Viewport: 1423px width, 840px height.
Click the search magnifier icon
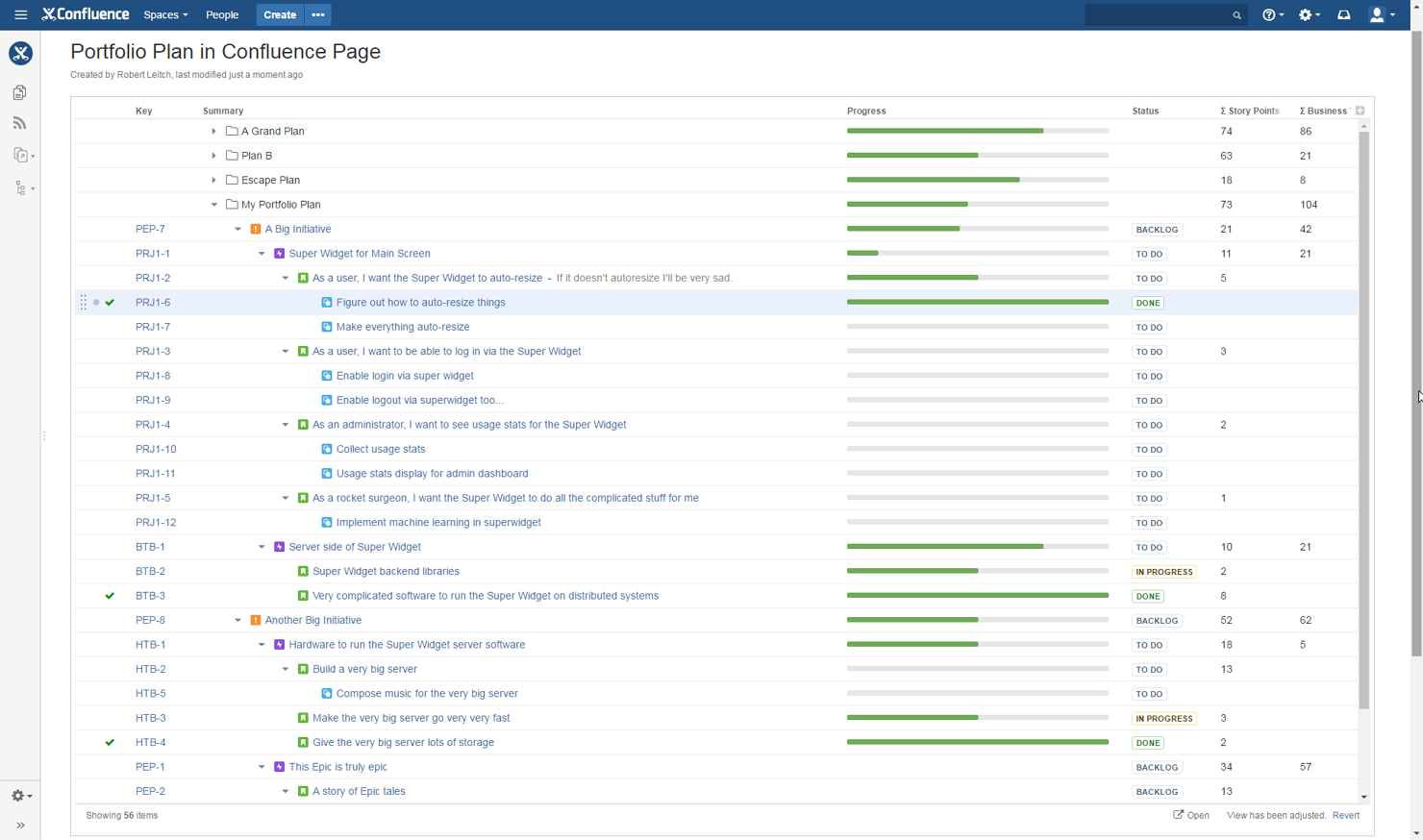click(x=1236, y=15)
